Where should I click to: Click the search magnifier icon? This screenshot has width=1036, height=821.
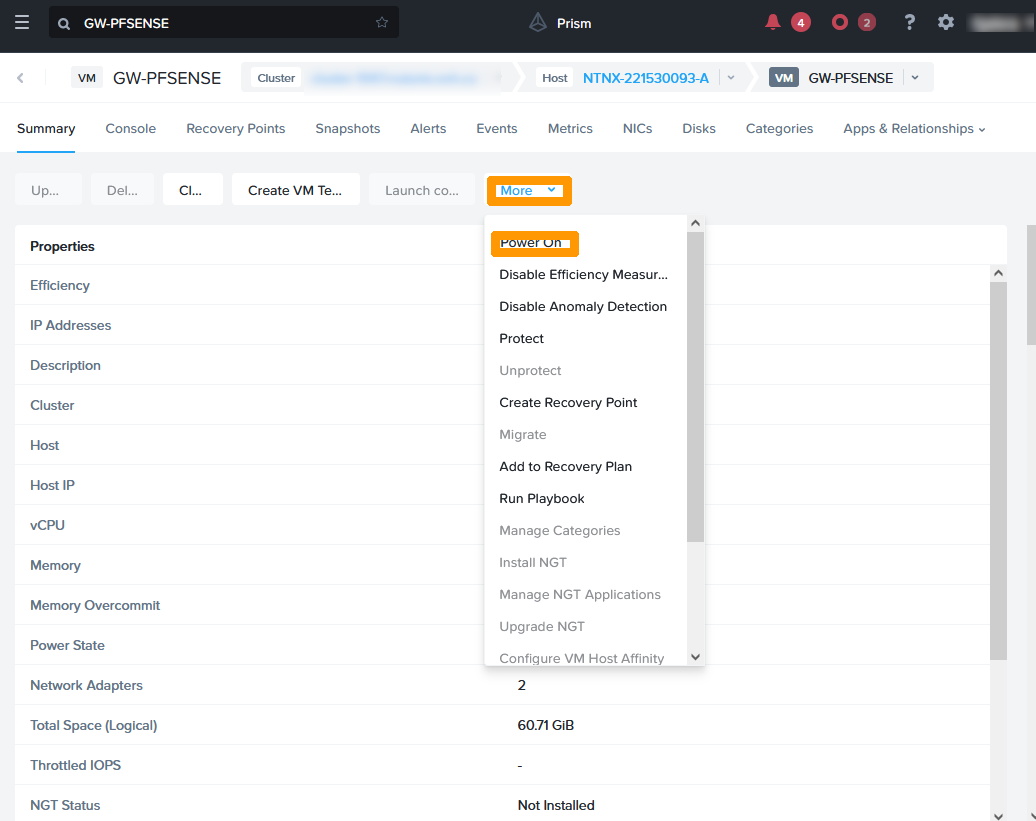(x=64, y=23)
